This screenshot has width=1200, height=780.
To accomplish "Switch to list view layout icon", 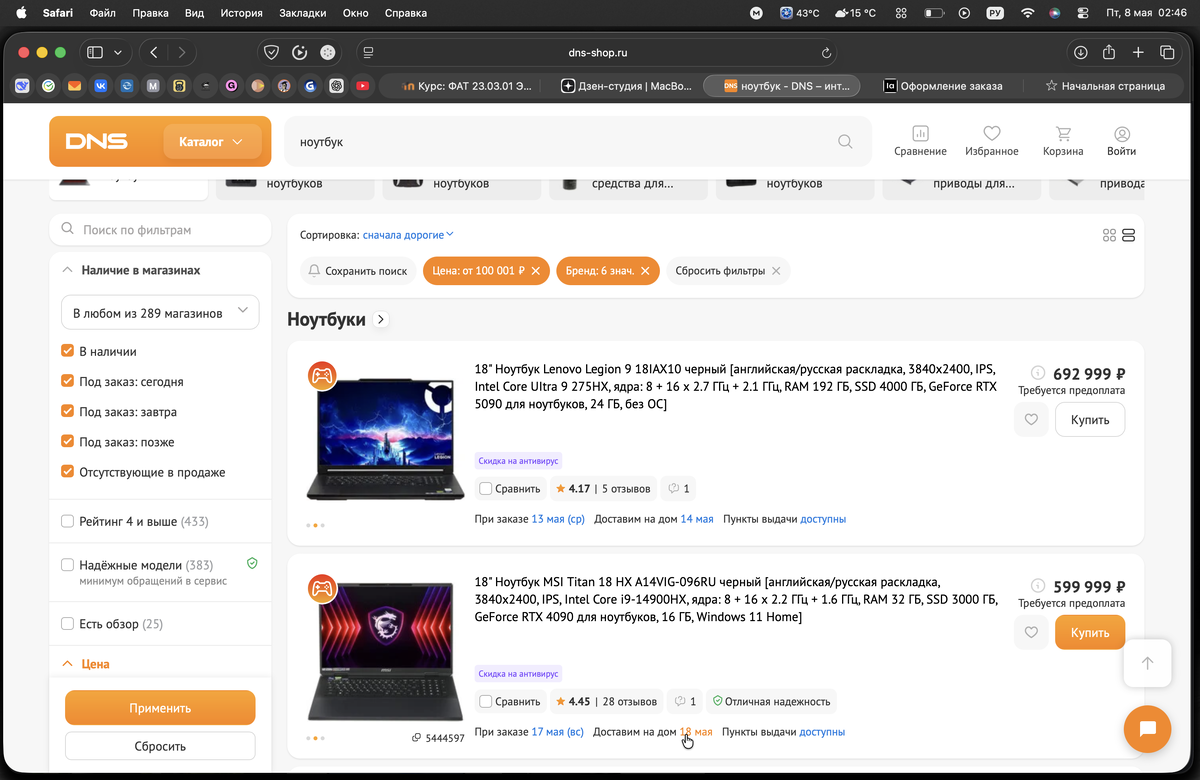I will click(1129, 235).
